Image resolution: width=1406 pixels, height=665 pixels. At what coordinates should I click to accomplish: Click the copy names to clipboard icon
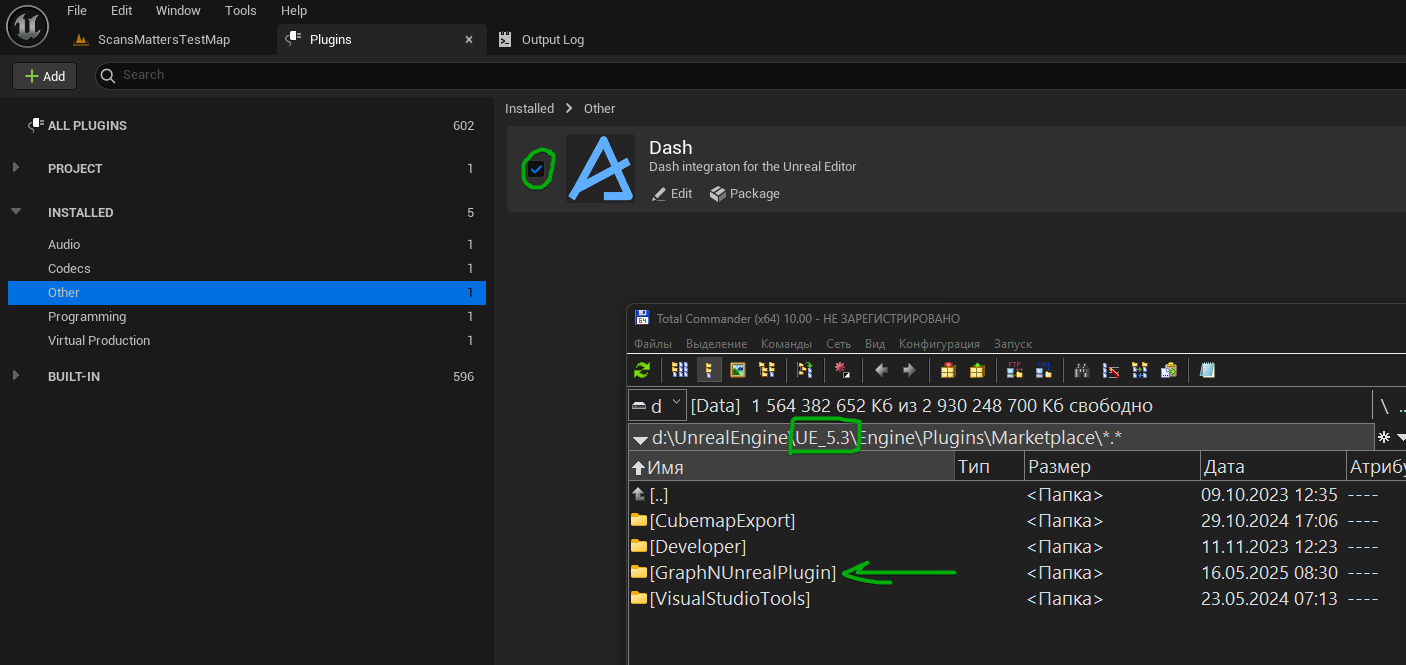point(1168,370)
